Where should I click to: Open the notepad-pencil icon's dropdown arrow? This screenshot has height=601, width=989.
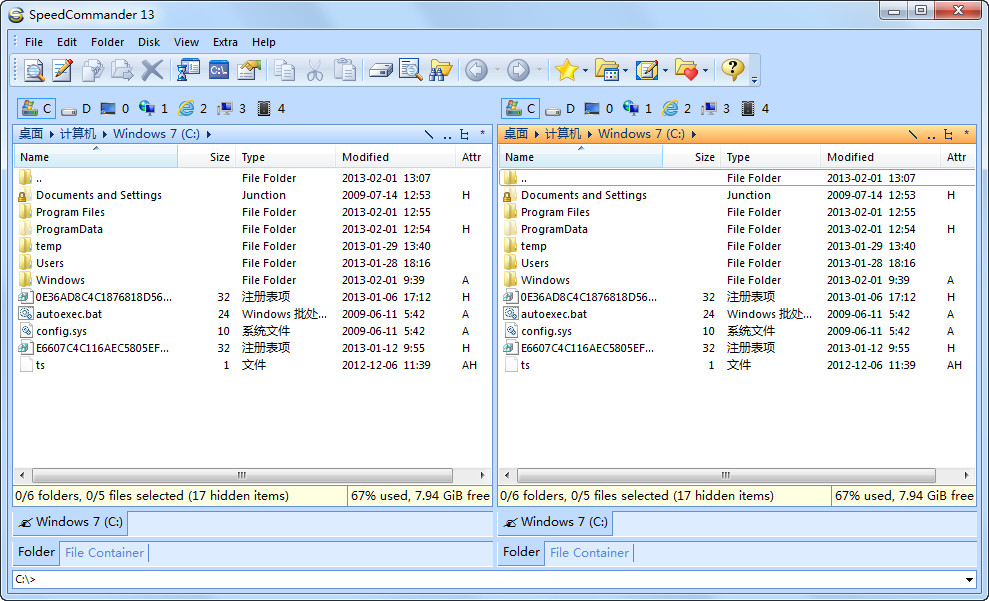[665, 70]
